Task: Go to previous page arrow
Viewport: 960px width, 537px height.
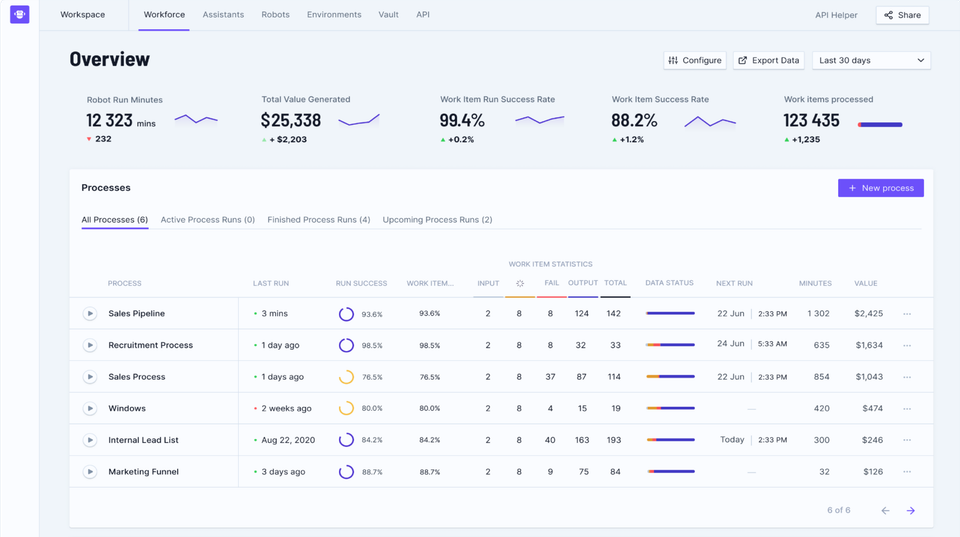Action: pyautogui.click(x=885, y=511)
